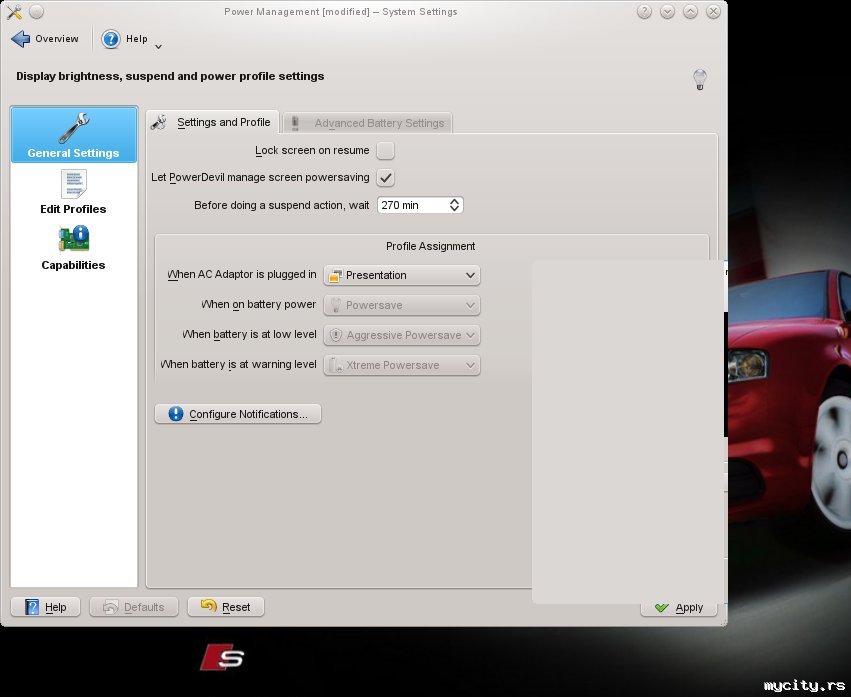
Task: Click the info icon on Configure Notifications
Action: click(x=176, y=414)
